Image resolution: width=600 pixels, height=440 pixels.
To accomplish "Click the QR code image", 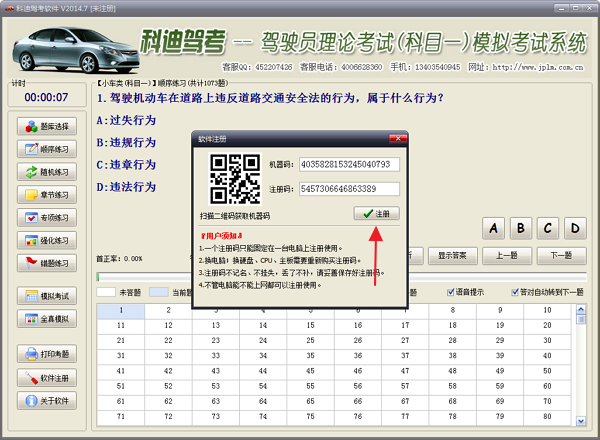I will [x=235, y=179].
